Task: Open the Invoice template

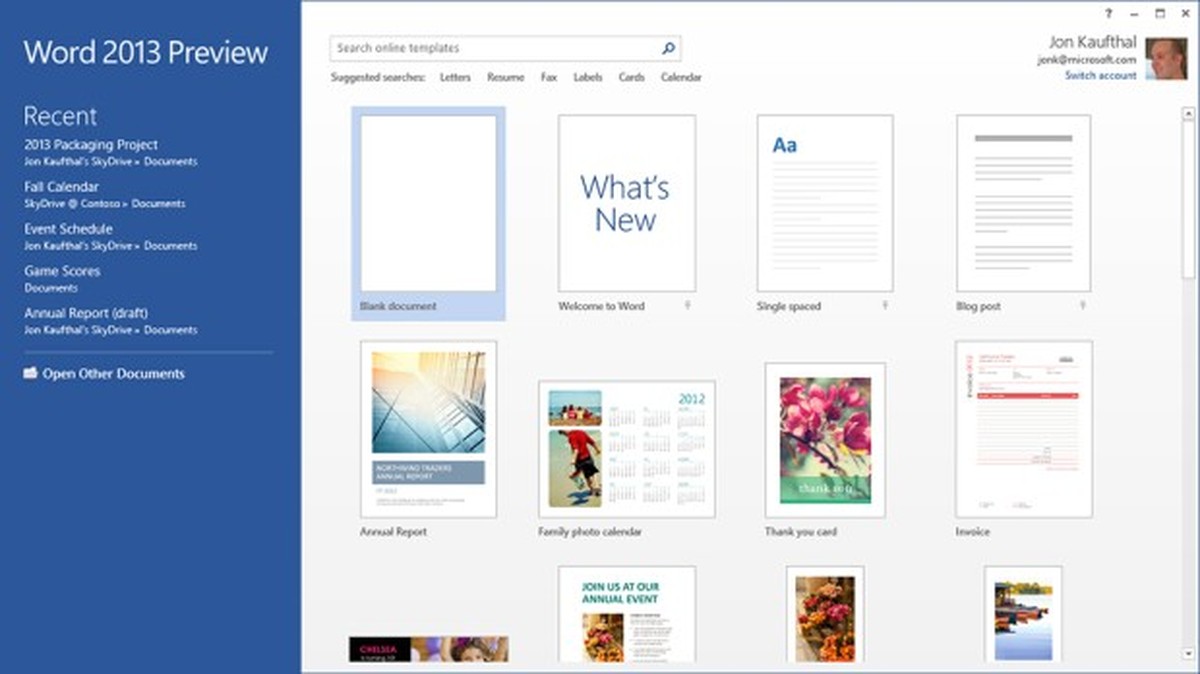Action: click(1022, 425)
